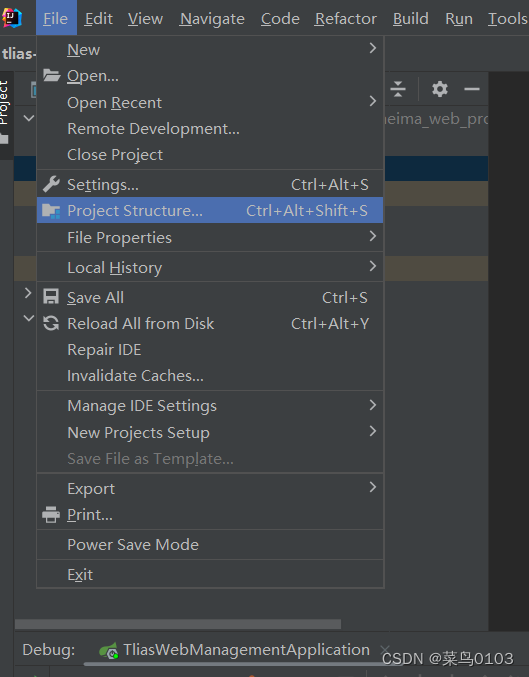Hide the panel with minus icon
The image size is (529, 677).
[x=472, y=89]
